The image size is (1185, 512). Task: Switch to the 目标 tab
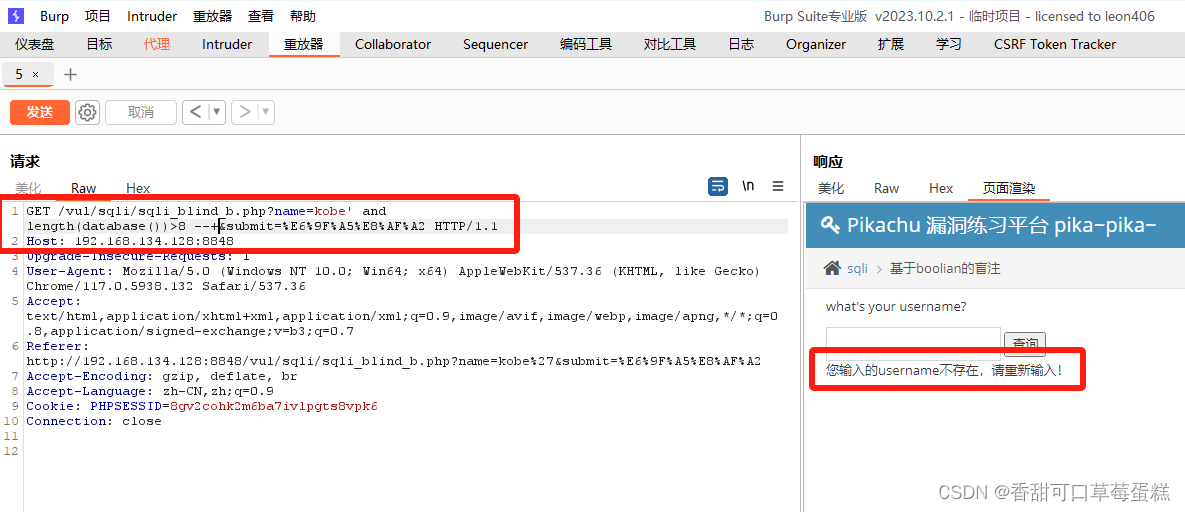point(99,44)
